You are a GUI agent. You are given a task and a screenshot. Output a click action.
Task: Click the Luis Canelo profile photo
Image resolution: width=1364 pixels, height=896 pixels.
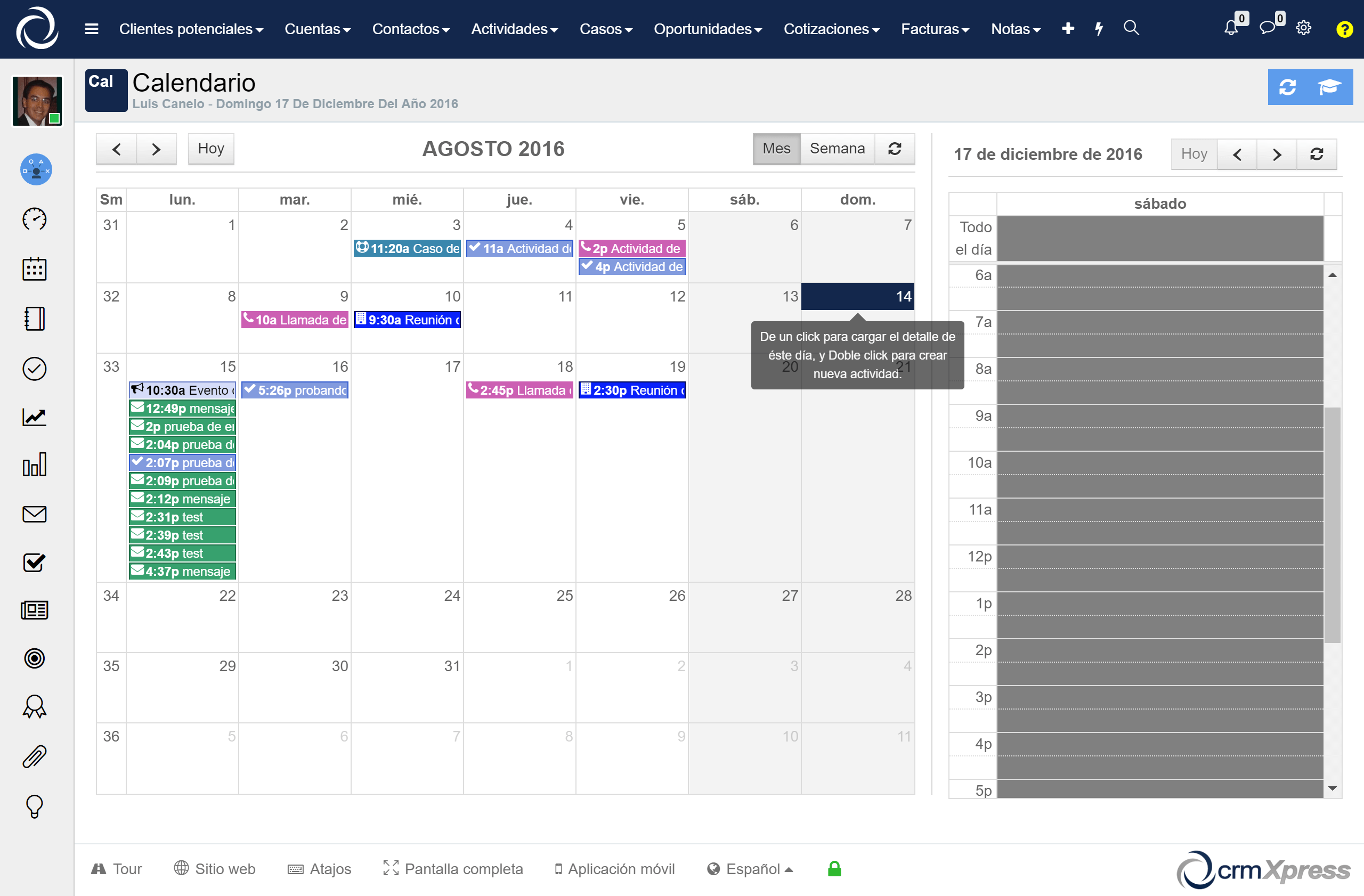click(37, 101)
